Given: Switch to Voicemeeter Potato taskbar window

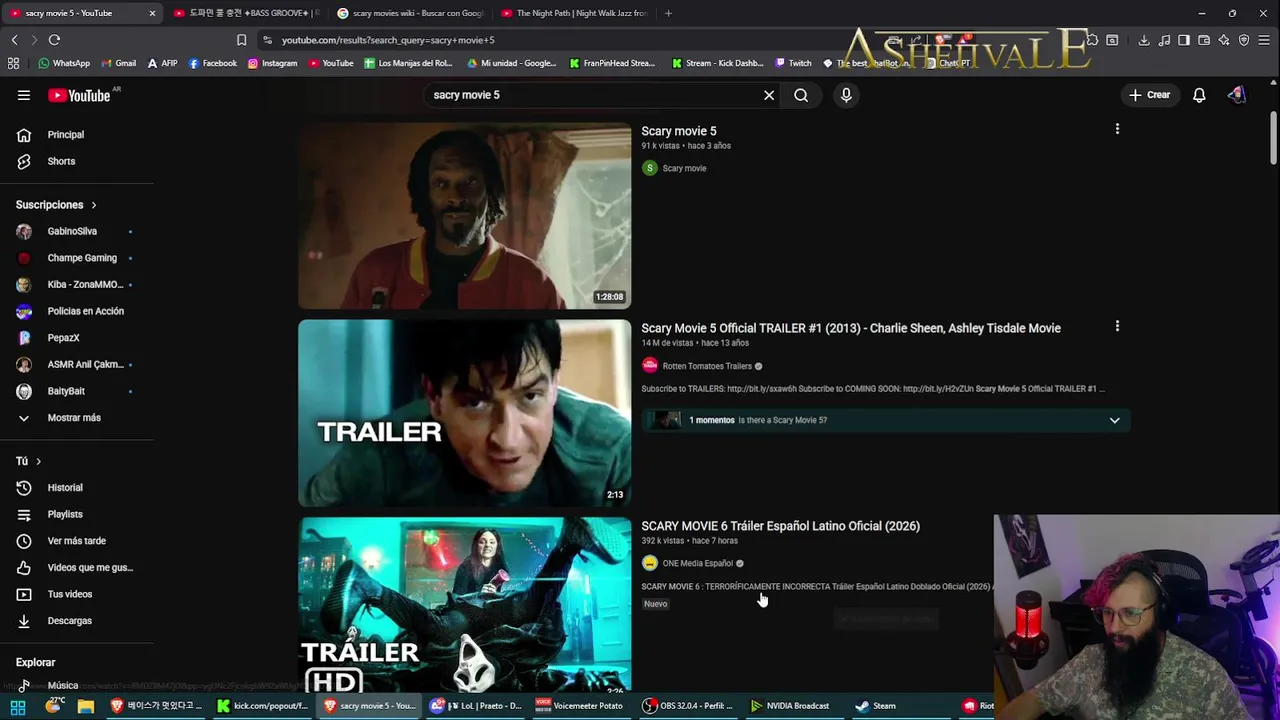Looking at the screenshot, I should point(580,706).
